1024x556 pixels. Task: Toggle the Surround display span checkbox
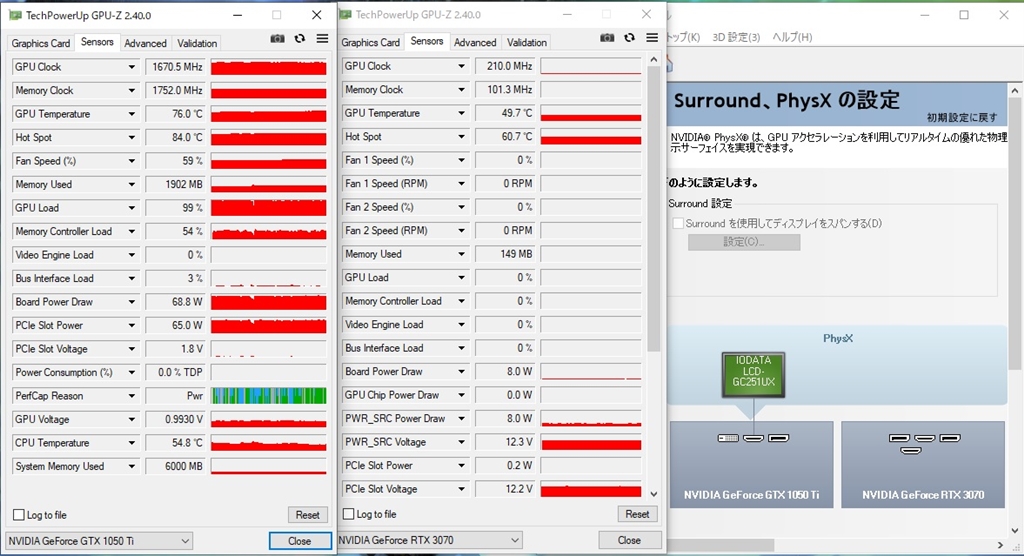[678, 223]
